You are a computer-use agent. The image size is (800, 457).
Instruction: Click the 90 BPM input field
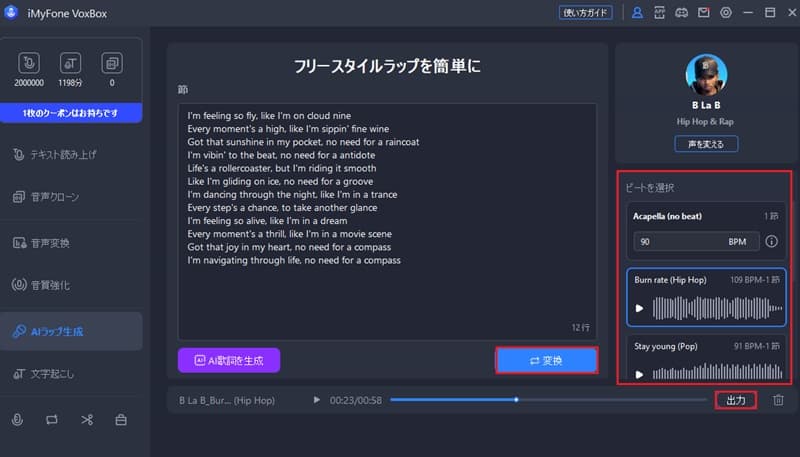tap(696, 242)
